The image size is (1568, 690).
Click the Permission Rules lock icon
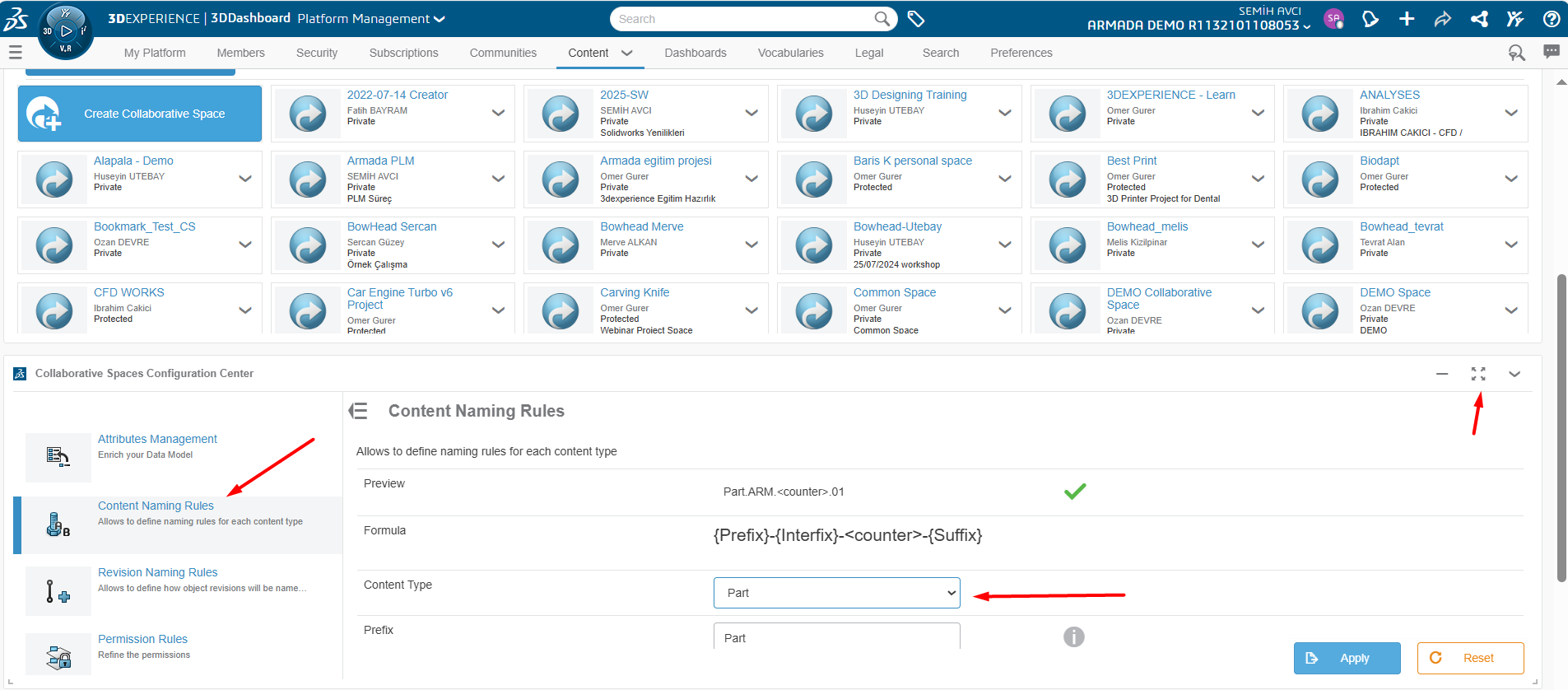pyautogui.click(x=58, y=656)
